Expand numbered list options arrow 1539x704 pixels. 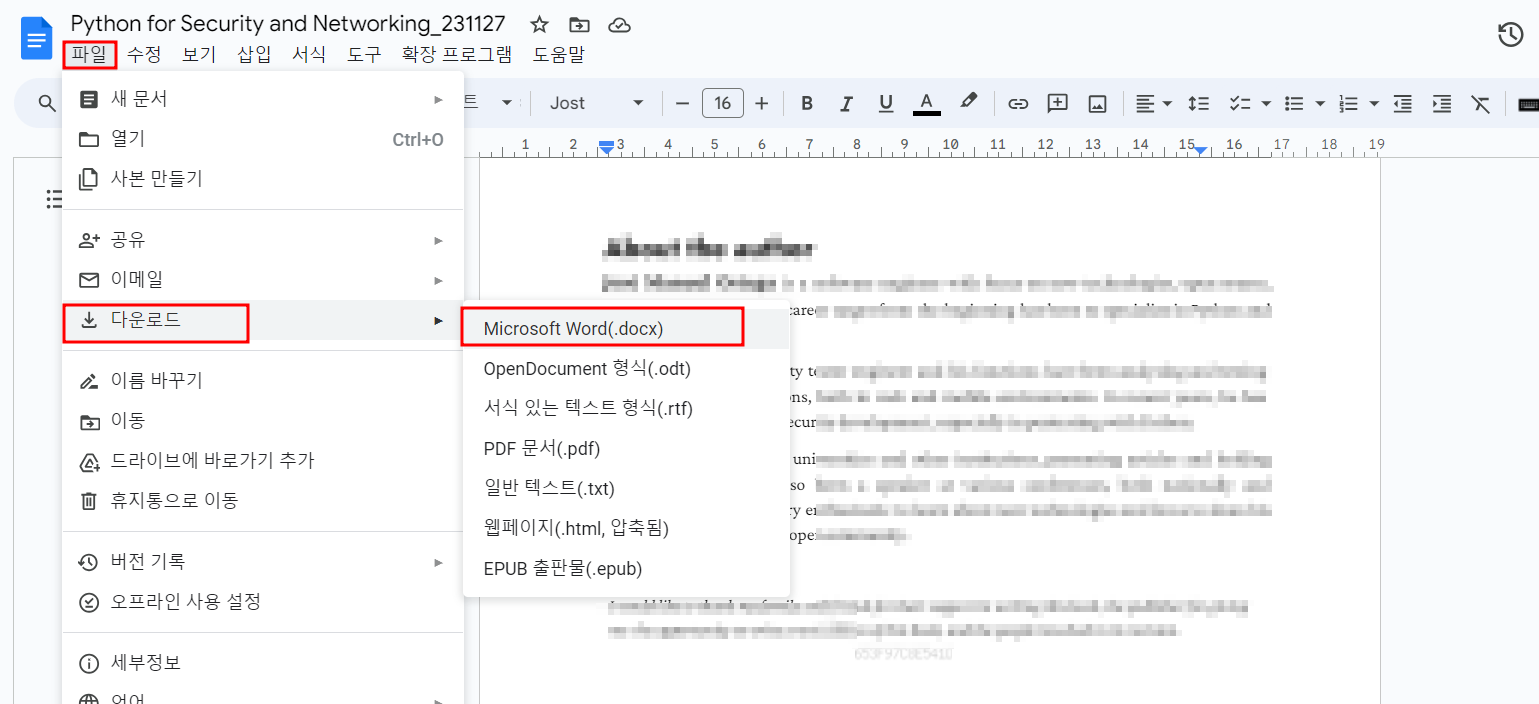(x=1374, y=103)
